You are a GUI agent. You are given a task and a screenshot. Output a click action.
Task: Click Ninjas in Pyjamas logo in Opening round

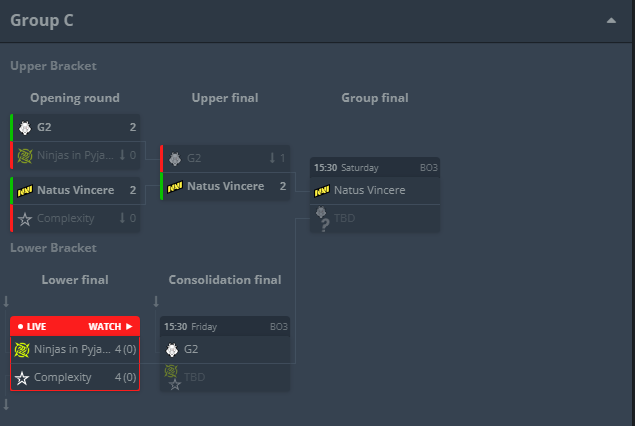click(x=25, y=155)
